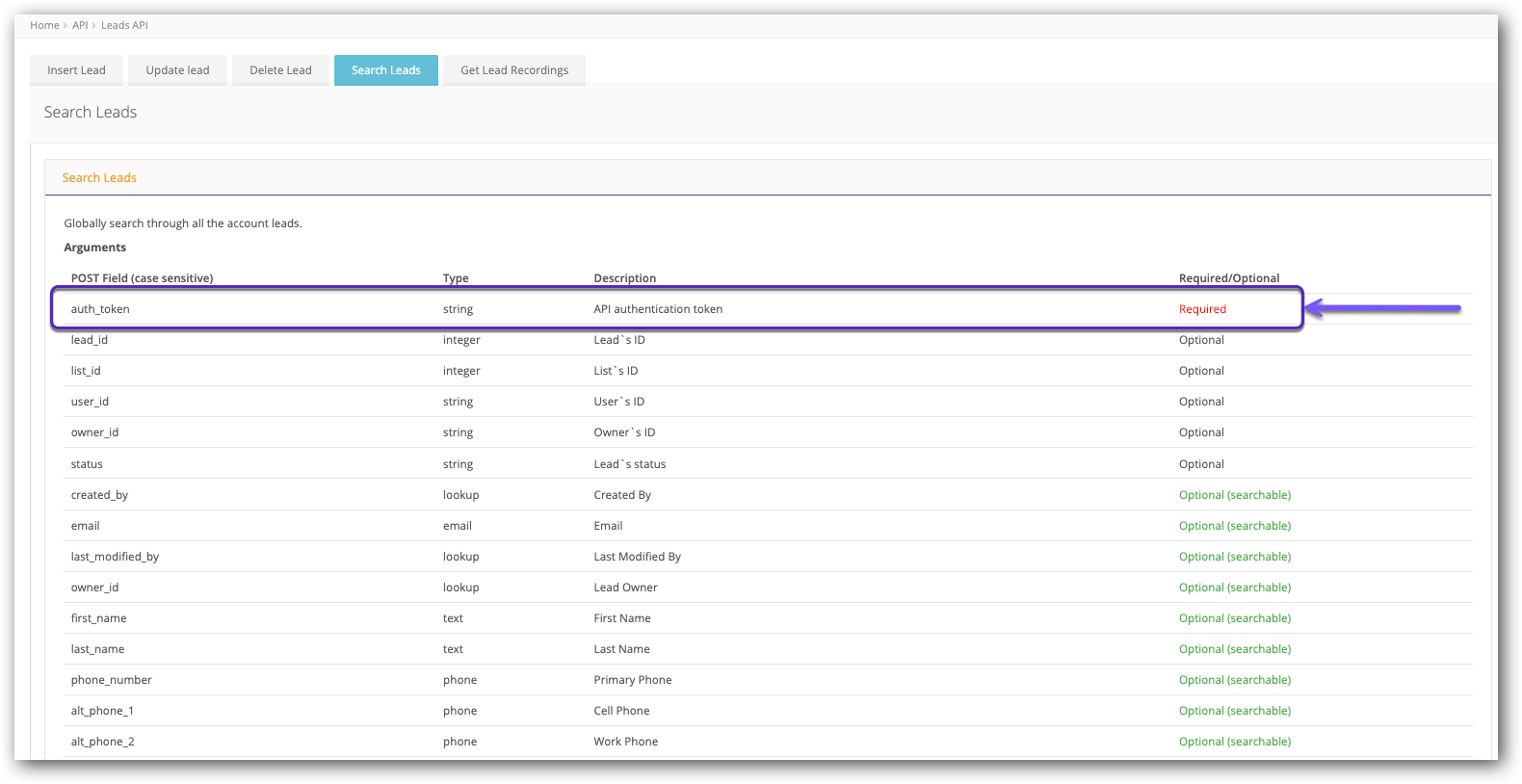Click Optional (searchable) in the email row

[1235, 526]
